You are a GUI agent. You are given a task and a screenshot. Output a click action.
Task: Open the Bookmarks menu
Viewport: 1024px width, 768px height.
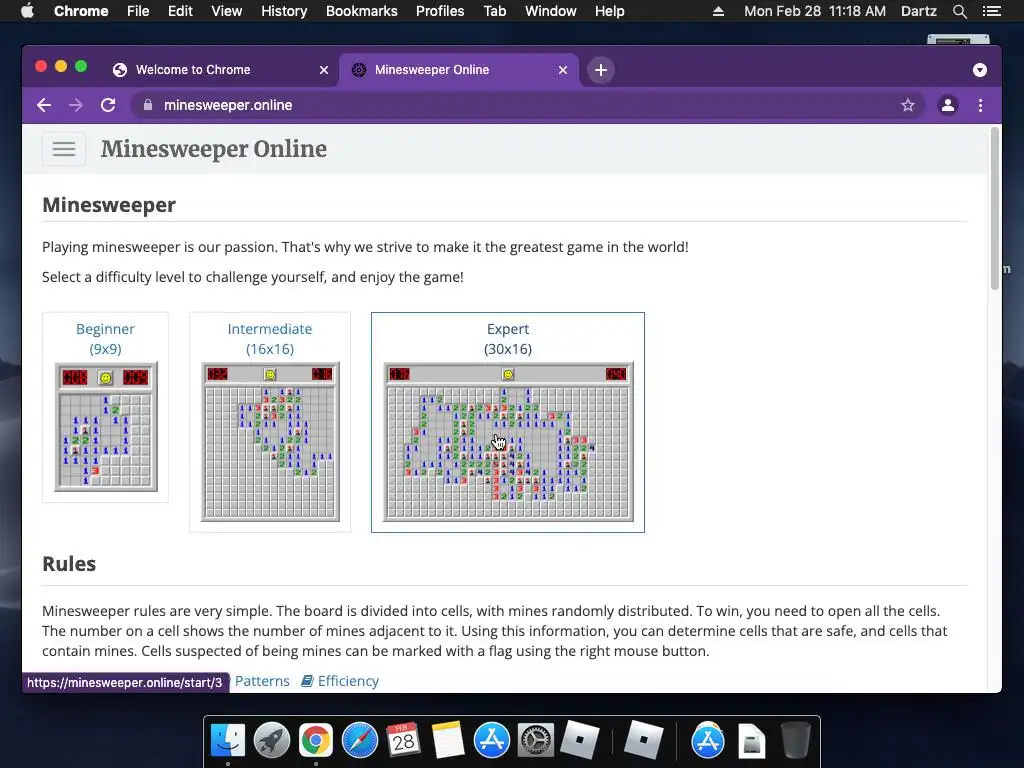[x=362, y=11]
